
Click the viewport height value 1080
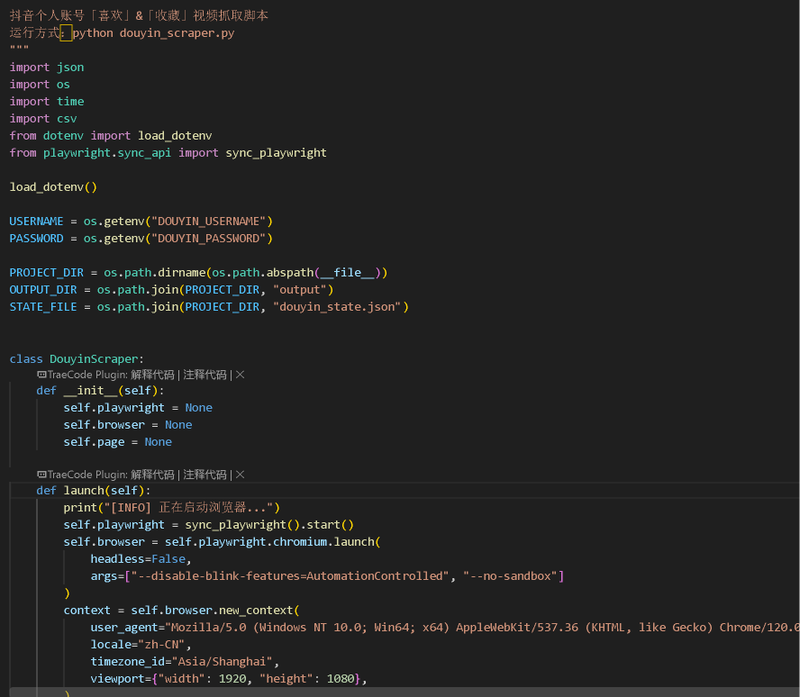pos(340,679)
